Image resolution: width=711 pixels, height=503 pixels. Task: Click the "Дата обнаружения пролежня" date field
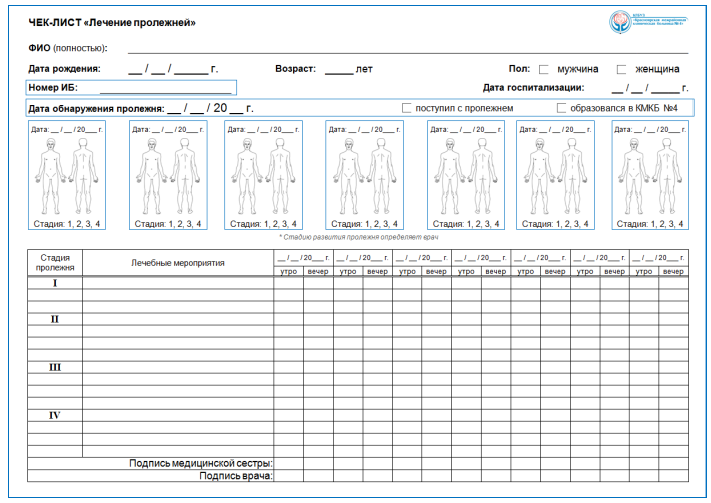(210, 107)
